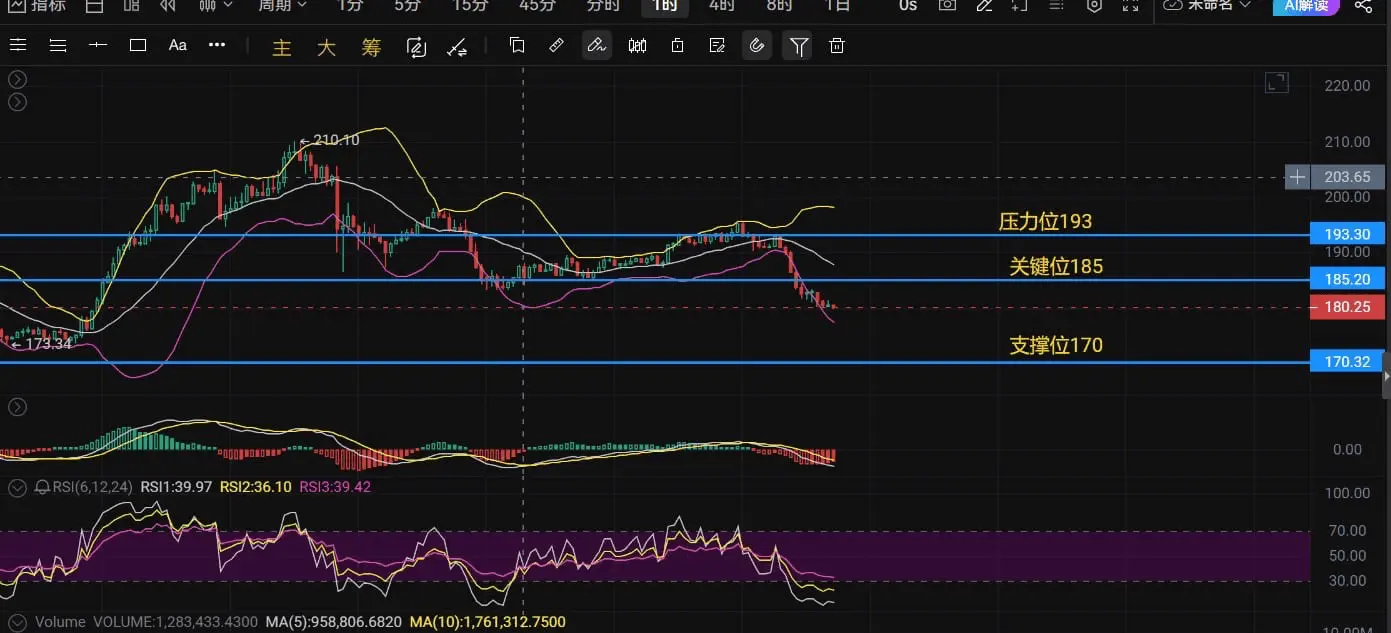Switch to the 5分 timeframe
1391x633 pixels.
coord(407,5)
